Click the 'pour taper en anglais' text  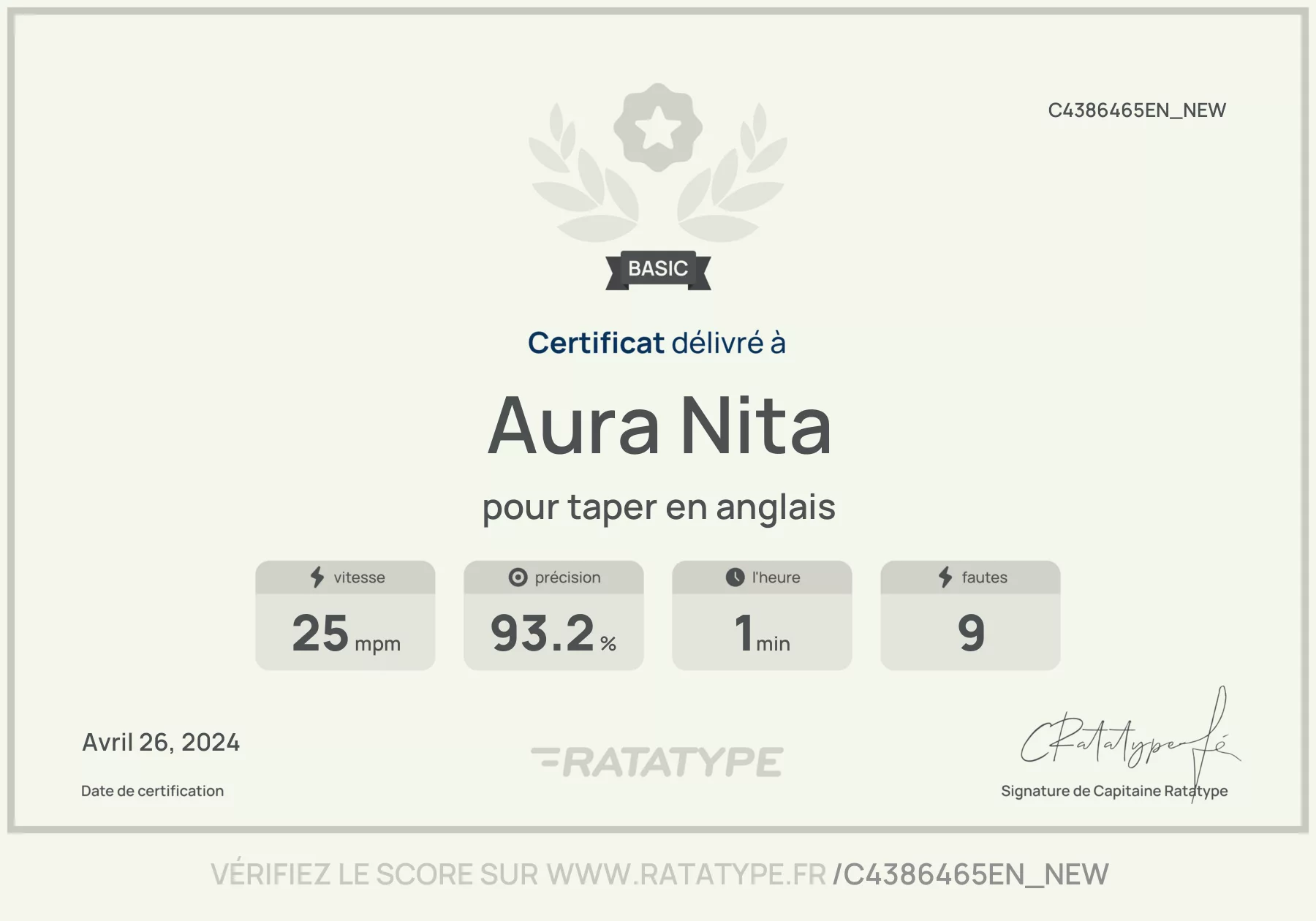click(x=659, y=507)
